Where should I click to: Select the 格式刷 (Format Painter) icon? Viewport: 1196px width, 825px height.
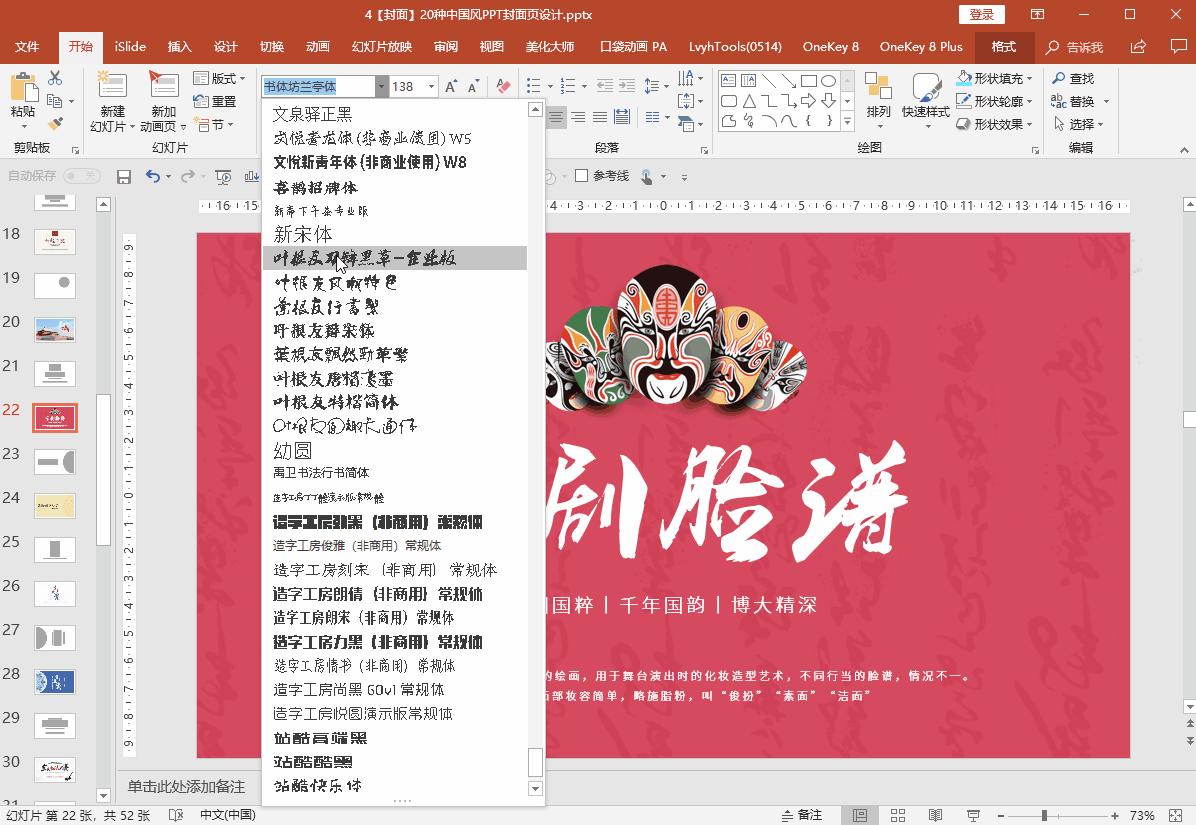pos(57,123)
